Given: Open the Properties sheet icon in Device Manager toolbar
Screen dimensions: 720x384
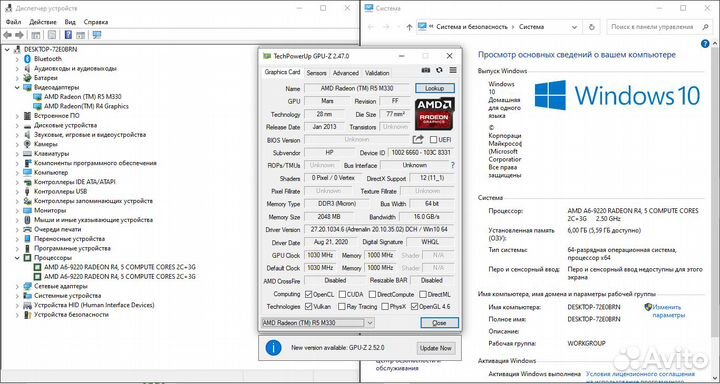Looking at the screenshot, I should 52,35.
